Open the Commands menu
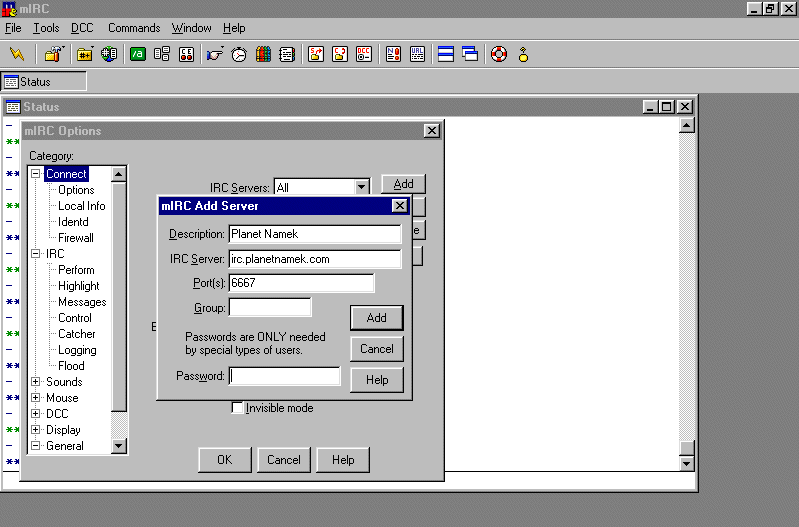This screenshot has height=527, width=799. tap(134, 28)
